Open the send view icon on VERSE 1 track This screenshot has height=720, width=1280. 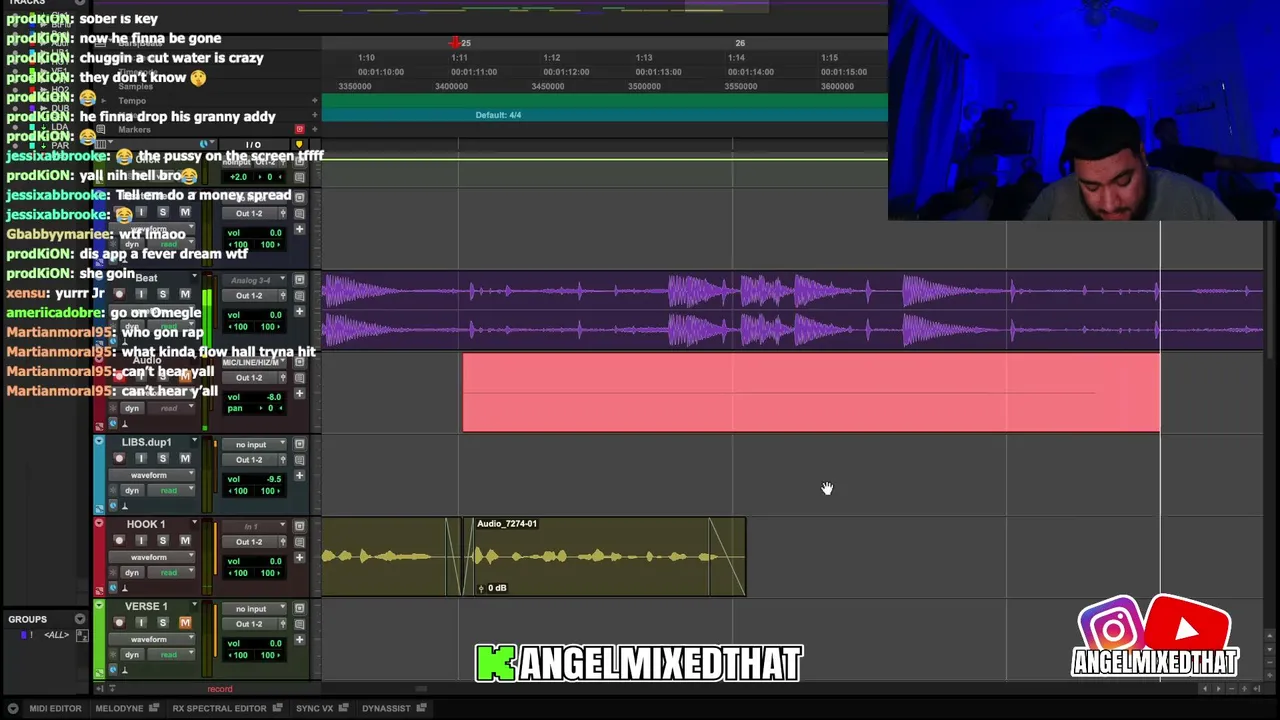coord(299,608)
